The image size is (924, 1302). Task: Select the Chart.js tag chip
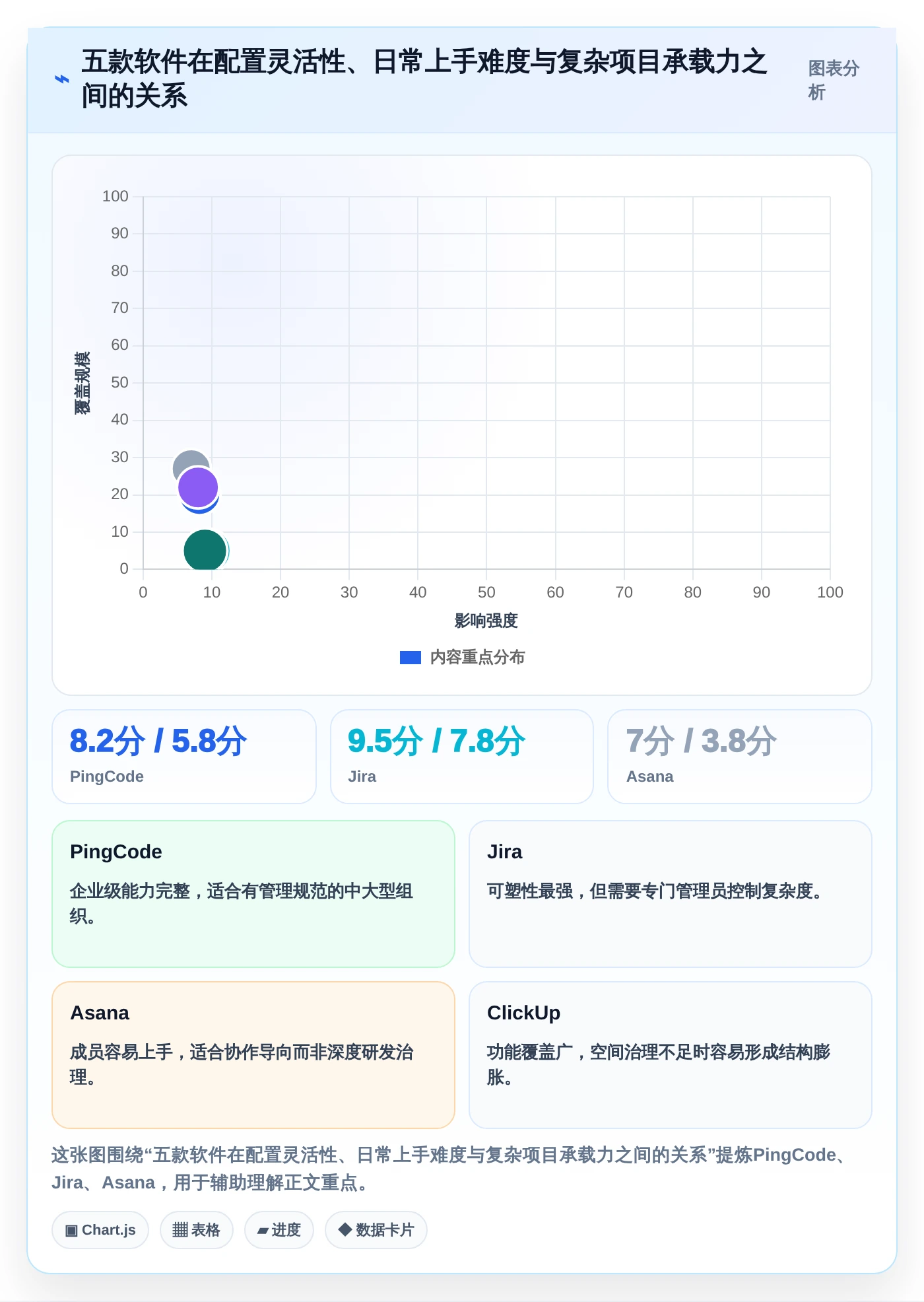coord(100,1230)
